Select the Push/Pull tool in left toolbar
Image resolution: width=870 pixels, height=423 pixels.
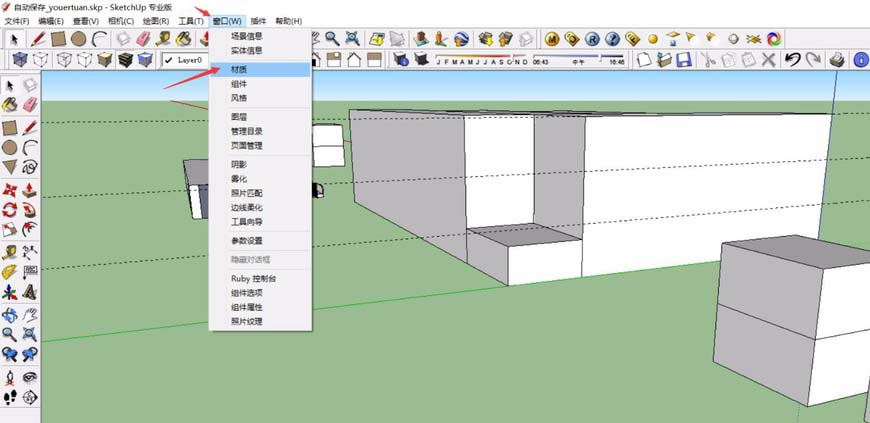point(29,190)
